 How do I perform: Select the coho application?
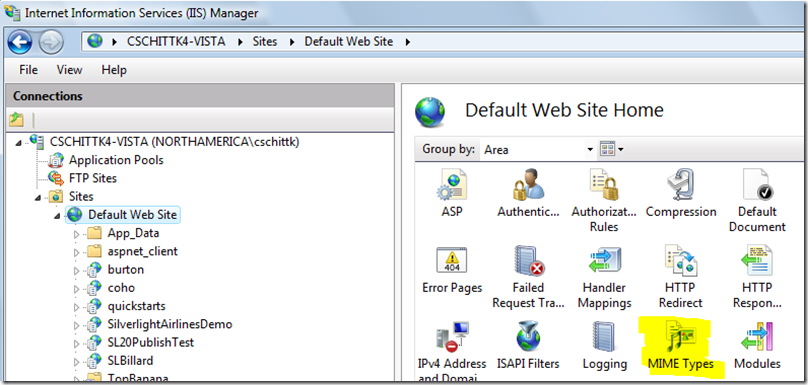(x=121, y=288)
